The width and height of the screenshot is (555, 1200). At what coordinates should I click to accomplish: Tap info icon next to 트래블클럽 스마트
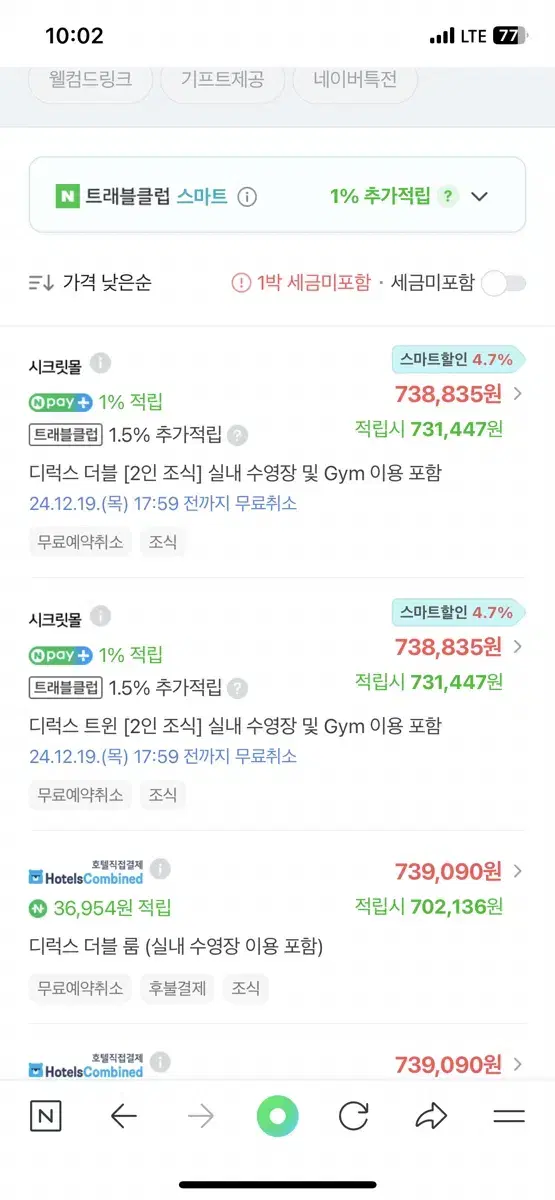click(x=247, y=196)
